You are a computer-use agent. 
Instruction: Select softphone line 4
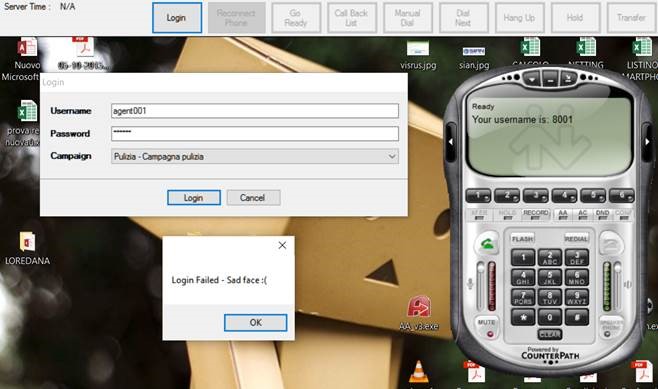564,196
